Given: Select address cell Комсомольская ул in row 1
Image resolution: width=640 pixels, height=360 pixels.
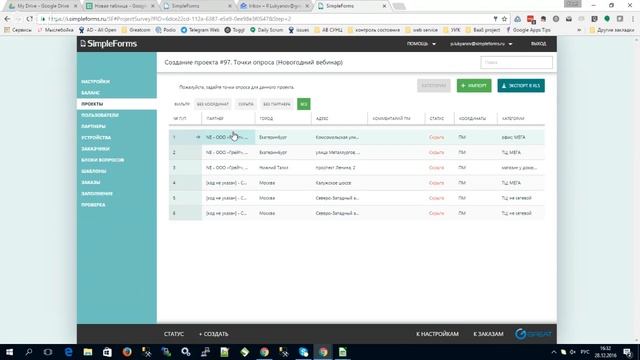Looking at the screenshot, I should click(x=337, y=137).
